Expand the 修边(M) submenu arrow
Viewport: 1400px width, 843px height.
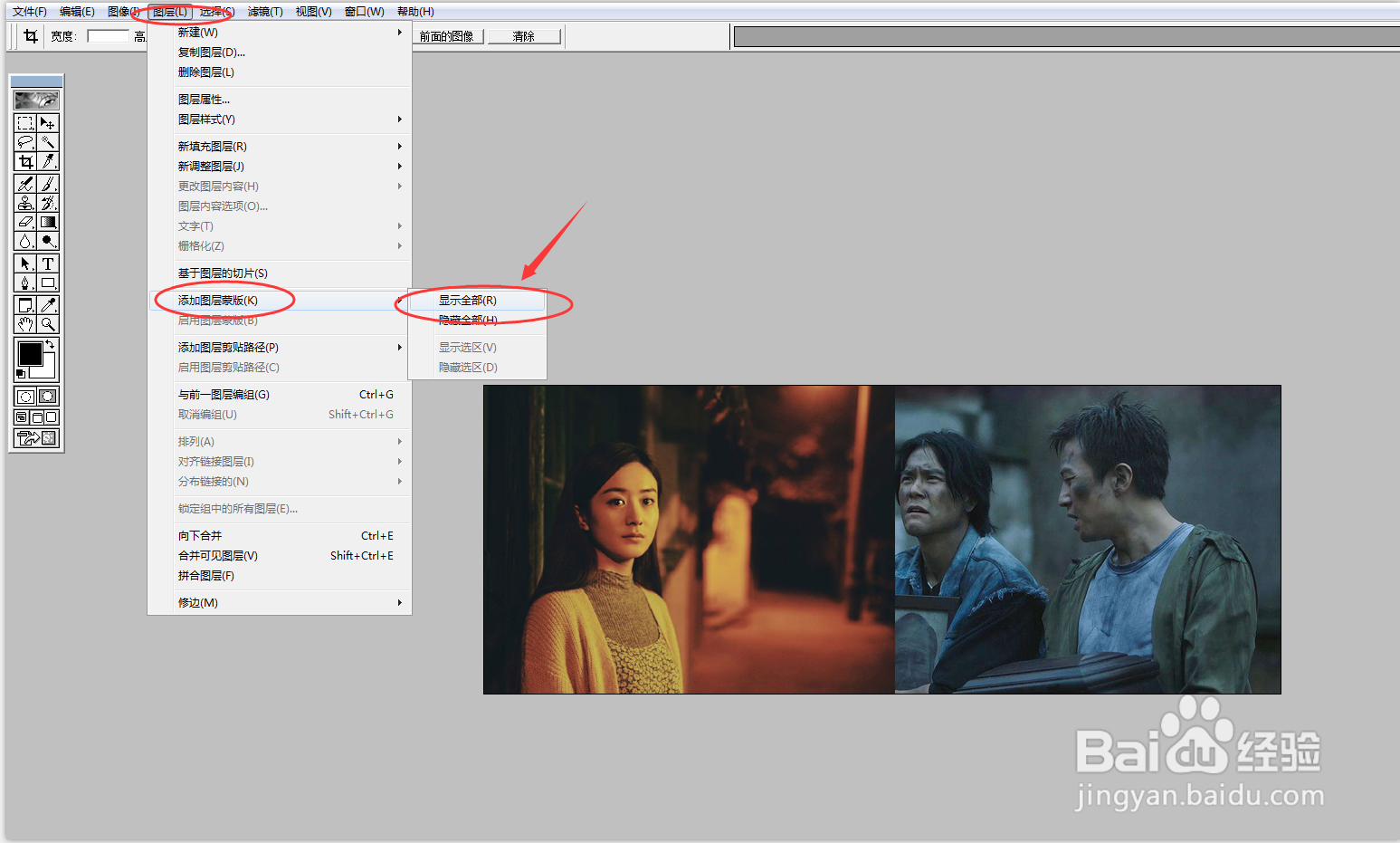pyautogui.click(x=399, y=603)
